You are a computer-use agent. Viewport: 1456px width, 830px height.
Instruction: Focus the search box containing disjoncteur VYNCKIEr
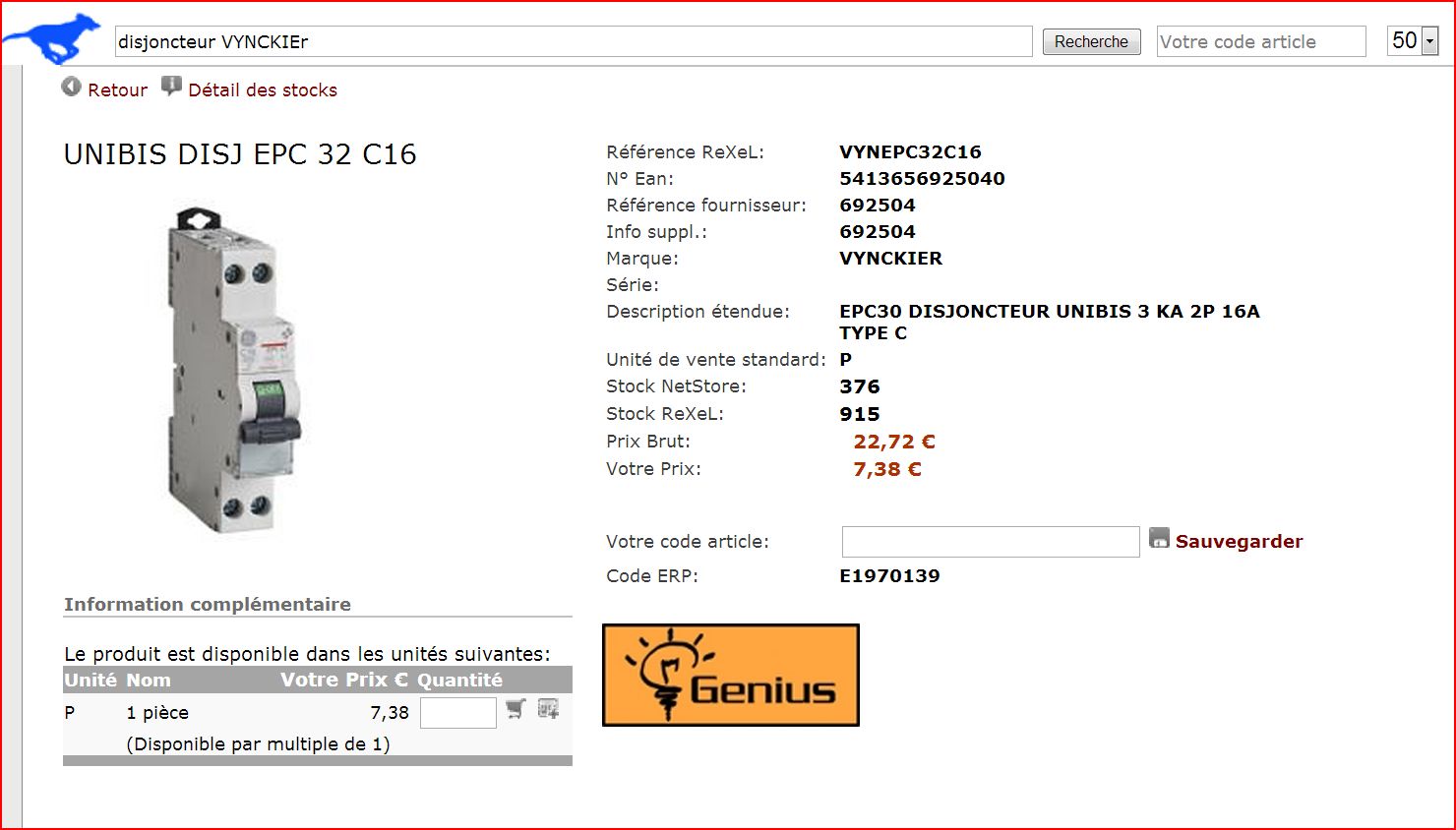point(573,41)
